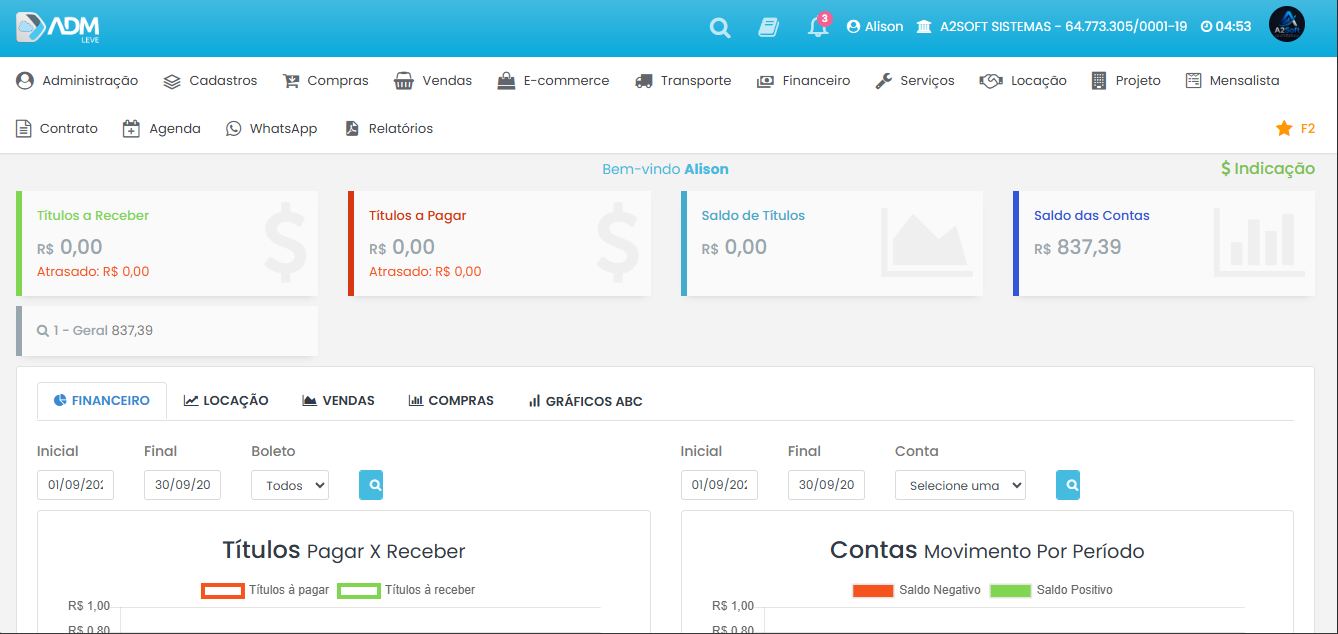Viewport: 1338px width, 634px height.
Task: Switch to the LOCAÇÃO tab
Action: pyautogui.click(x=226, y=401)
